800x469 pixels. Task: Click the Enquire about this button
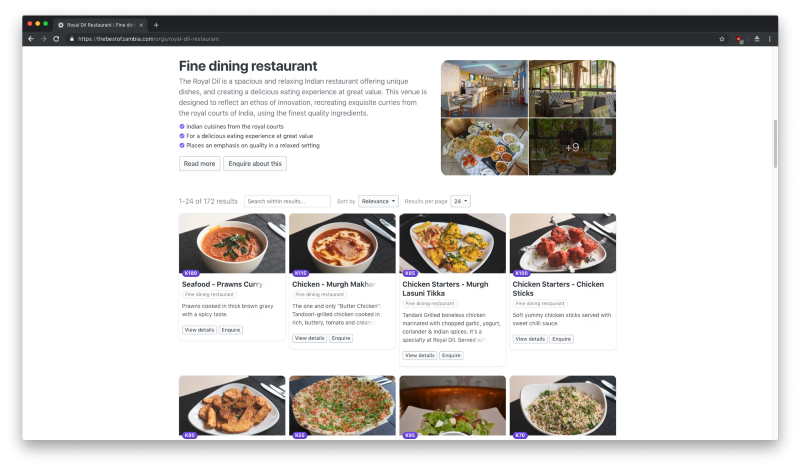(x=255, y=163)
